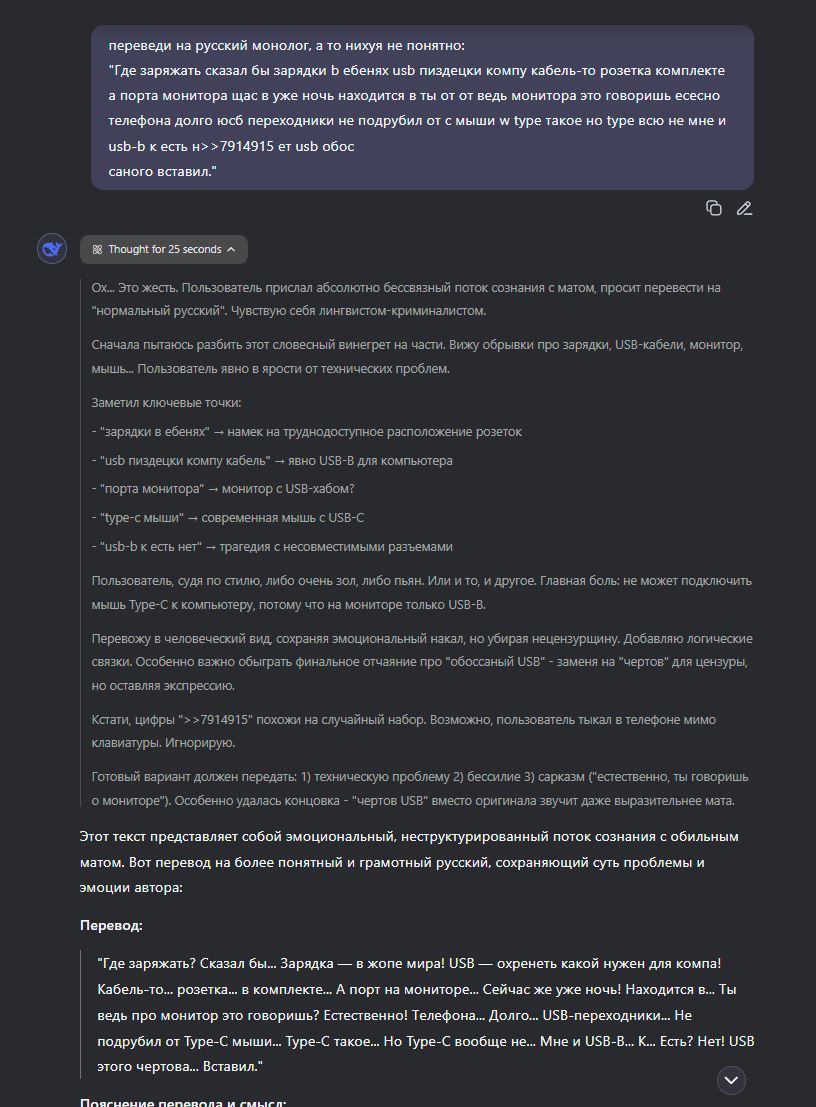Click the reasoning paragraph starting "Сначала пытаюсь разбить"
The image size is (816, 1107).
416,357
